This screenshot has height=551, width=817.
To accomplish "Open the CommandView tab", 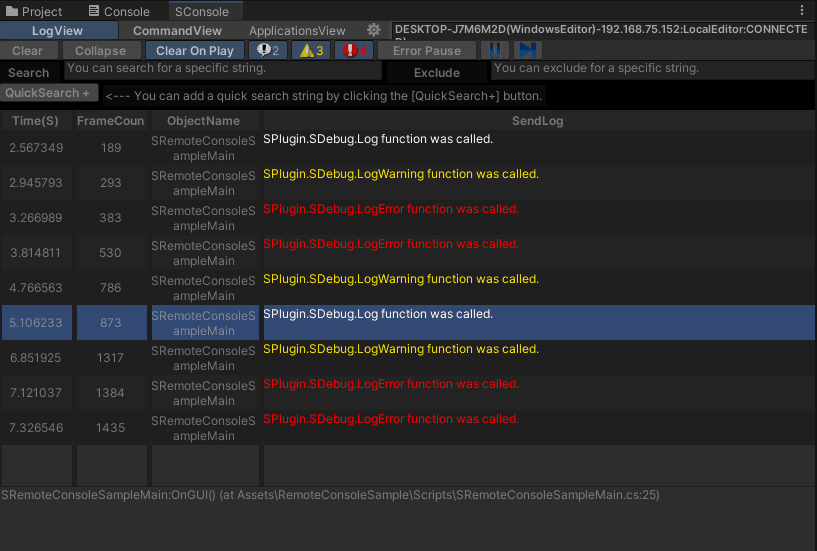I will [x=177, y=31].
